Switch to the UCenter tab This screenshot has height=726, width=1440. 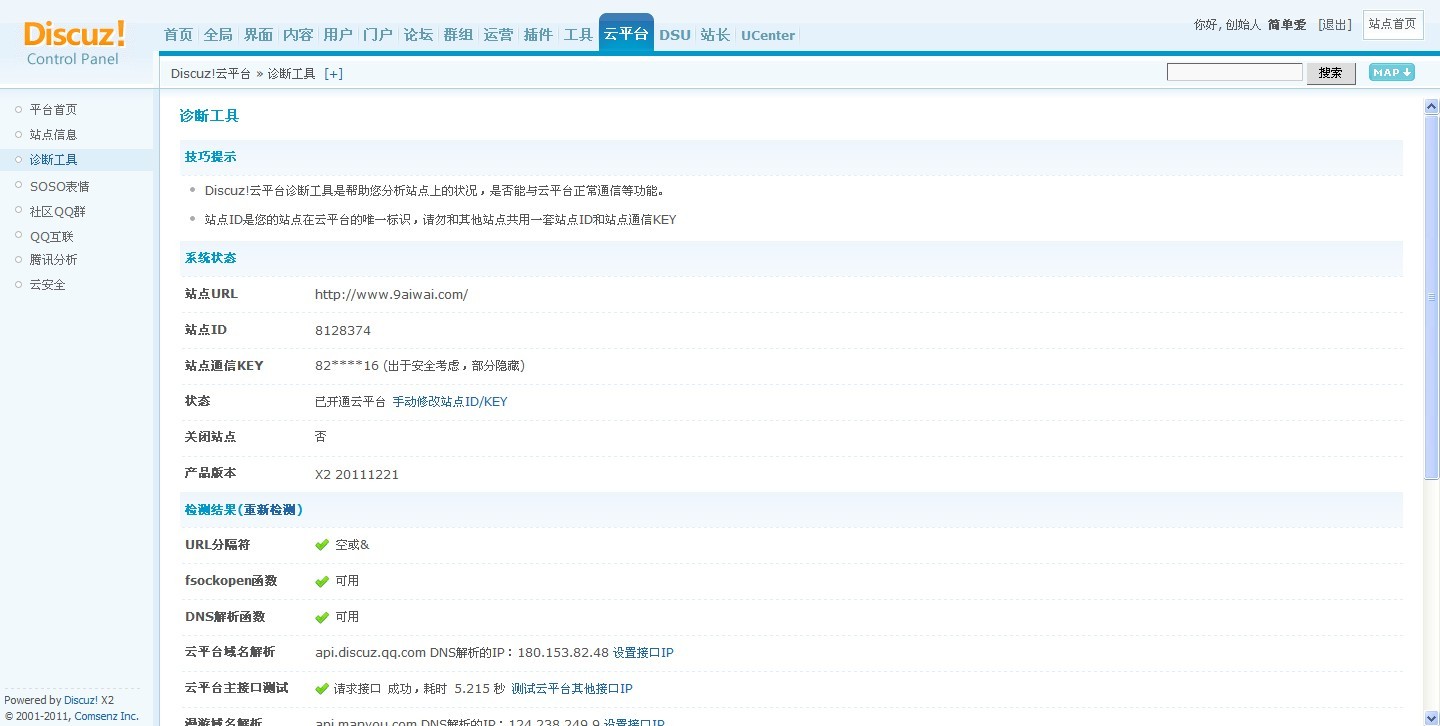click(767, 35)
